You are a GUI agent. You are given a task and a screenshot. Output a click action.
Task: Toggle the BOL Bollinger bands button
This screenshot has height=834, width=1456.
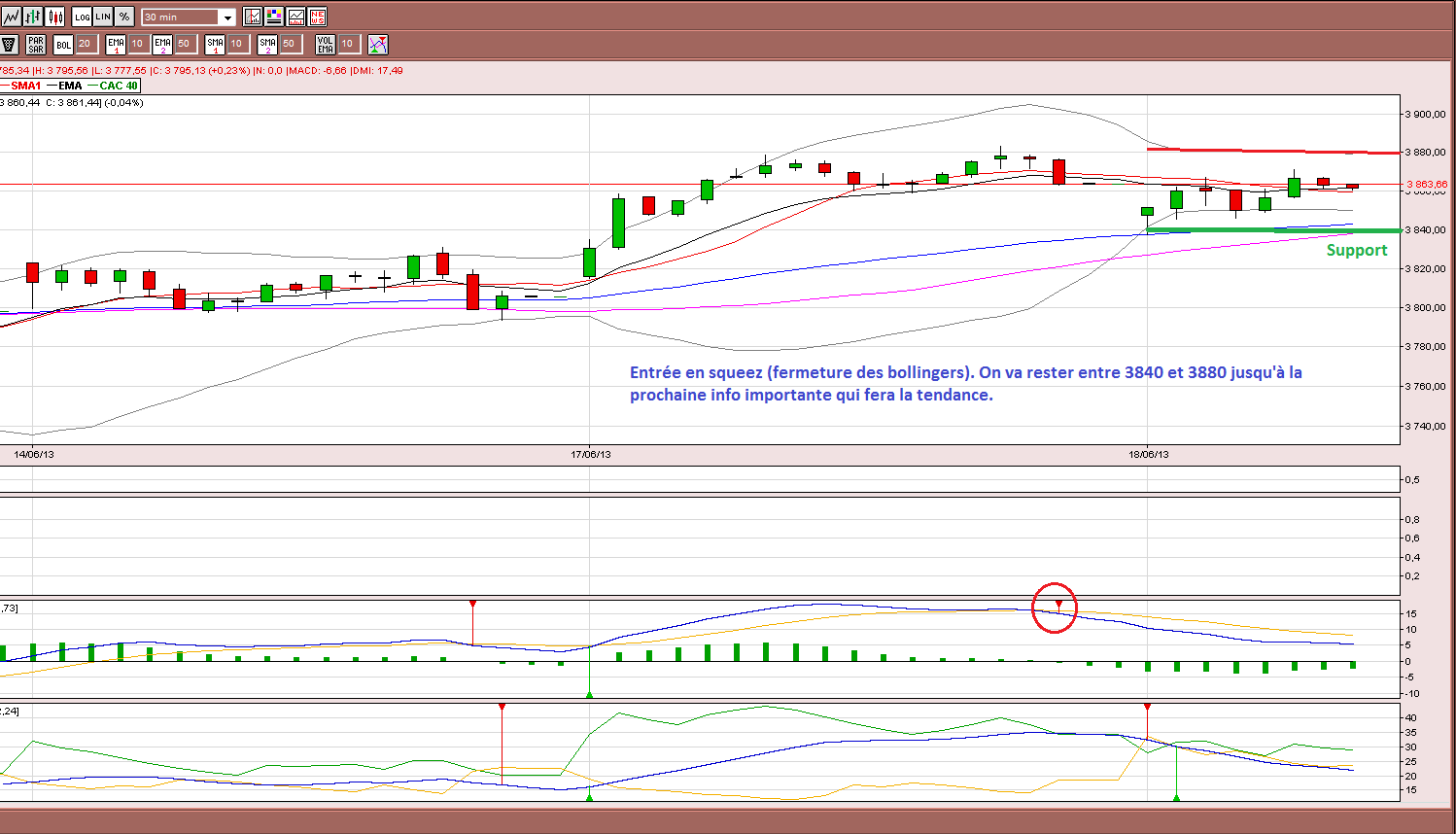[x=63, y=44]
